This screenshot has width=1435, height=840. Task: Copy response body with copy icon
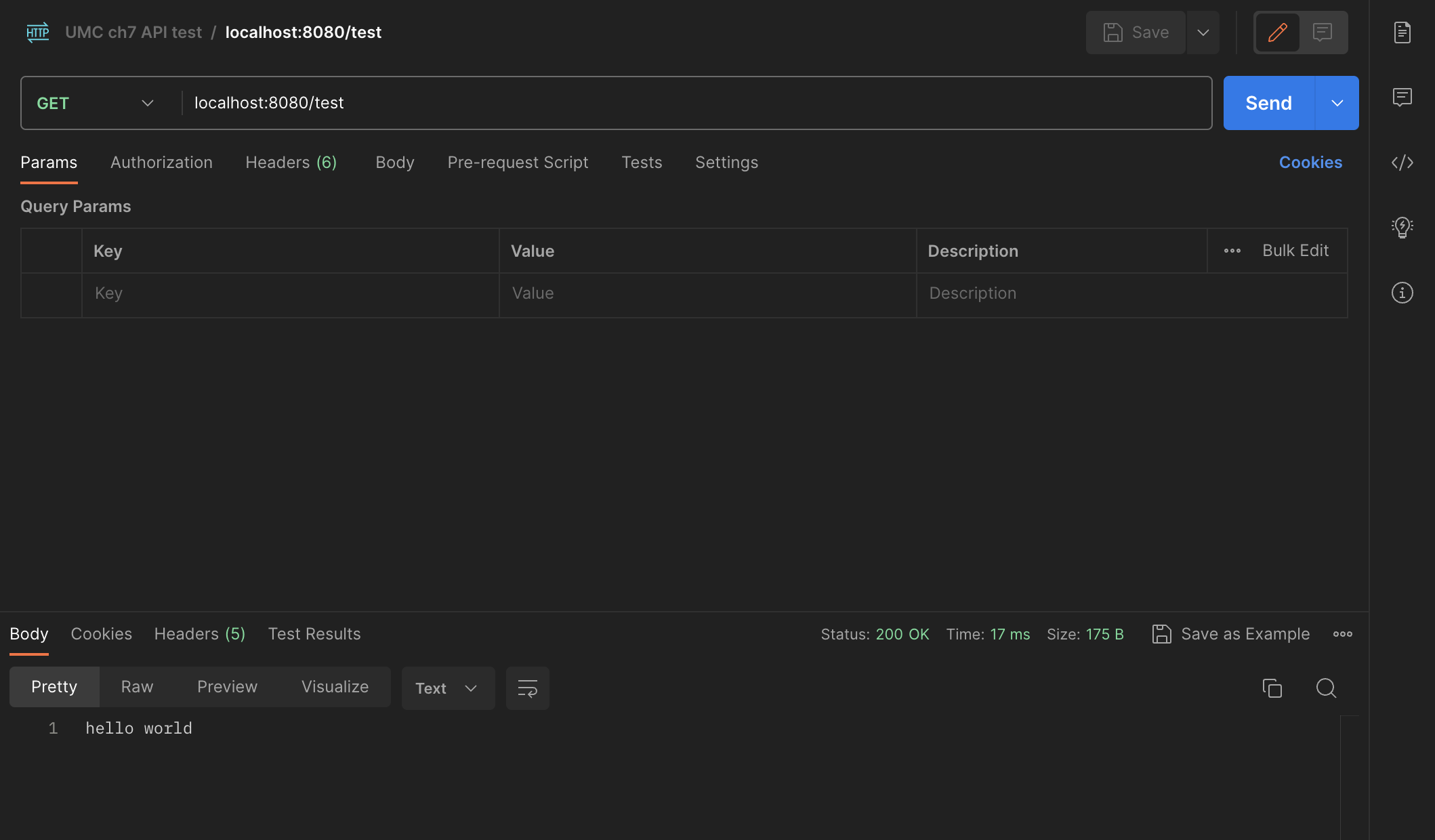[1272, 688]
